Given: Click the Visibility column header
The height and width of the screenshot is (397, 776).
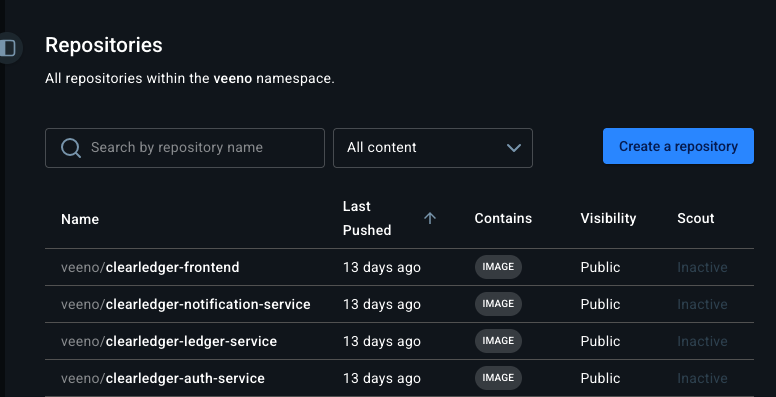Looking at the screenshot, I should click(608, 218).
